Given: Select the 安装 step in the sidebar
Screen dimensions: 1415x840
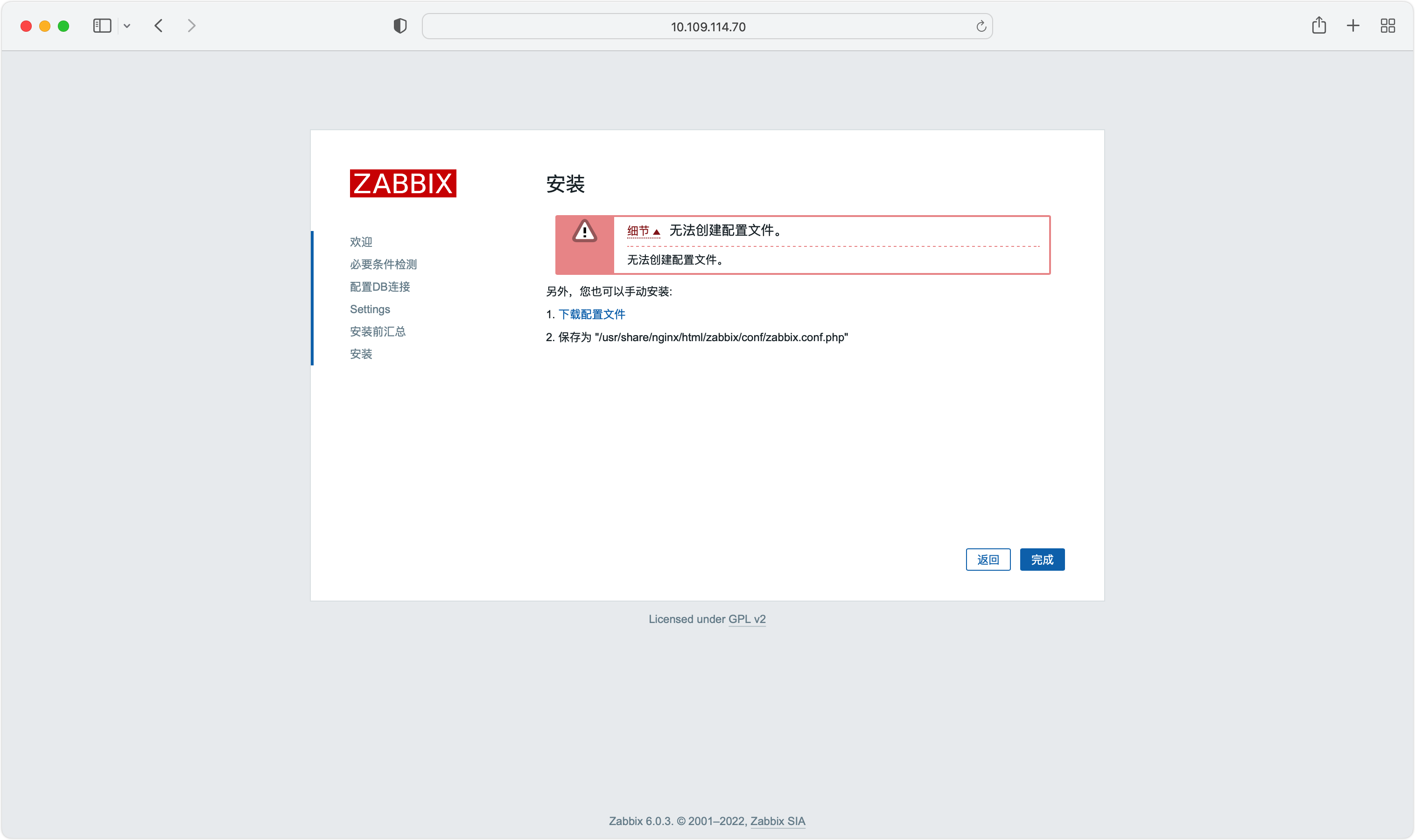Looking at the screenshot, I should 361,354.
